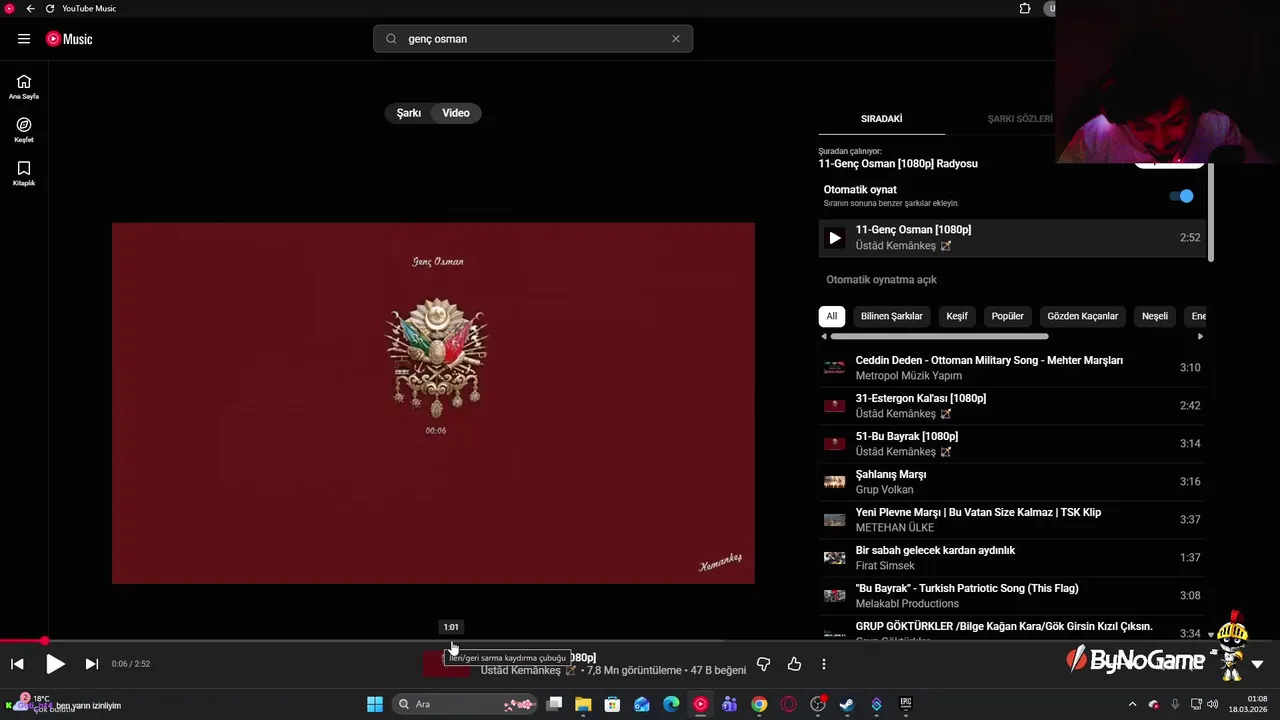This screenshot has height=720, width=1280.
Task: Skip to previous track
Action: coord(17,664)
